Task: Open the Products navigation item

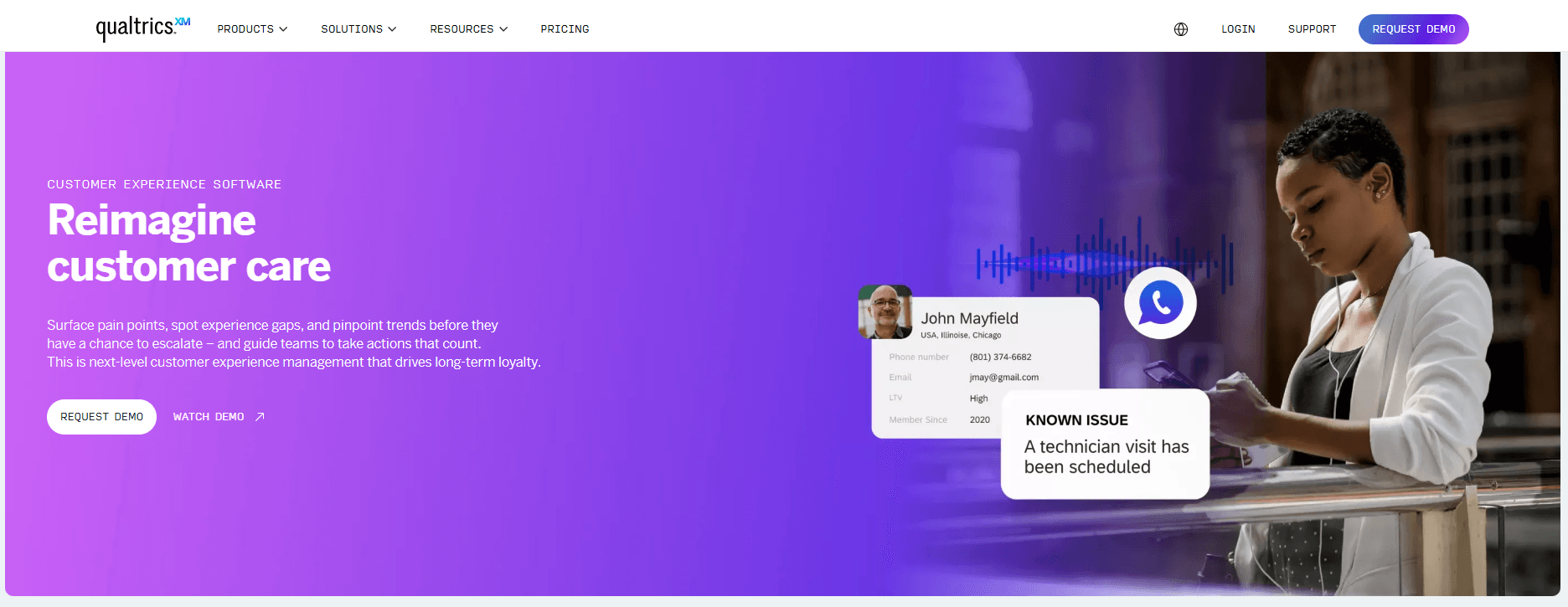Action: [x=252, y=29]
